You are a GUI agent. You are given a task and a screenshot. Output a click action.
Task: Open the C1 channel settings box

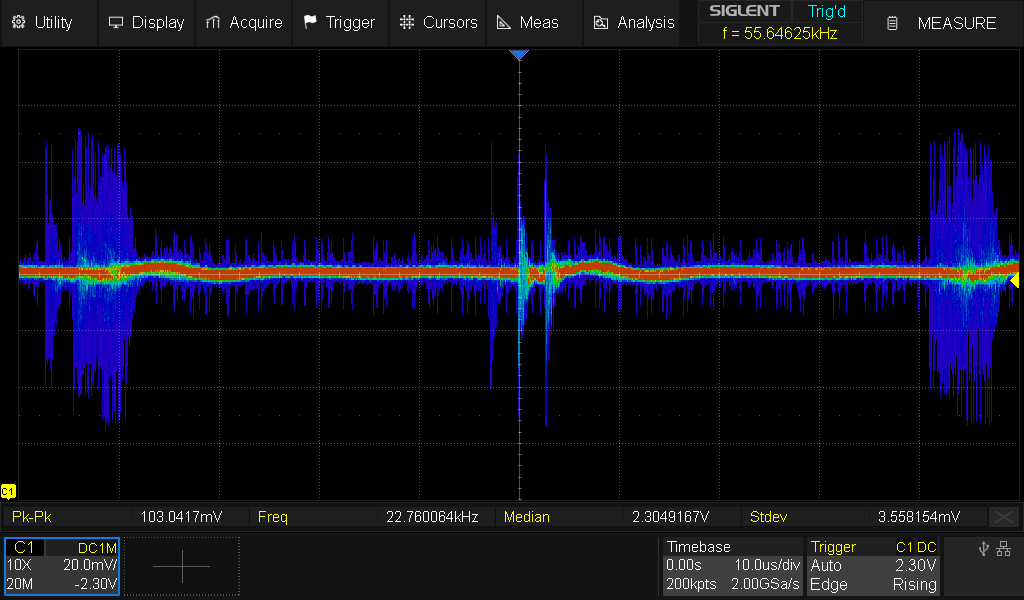tap(62, 566)
